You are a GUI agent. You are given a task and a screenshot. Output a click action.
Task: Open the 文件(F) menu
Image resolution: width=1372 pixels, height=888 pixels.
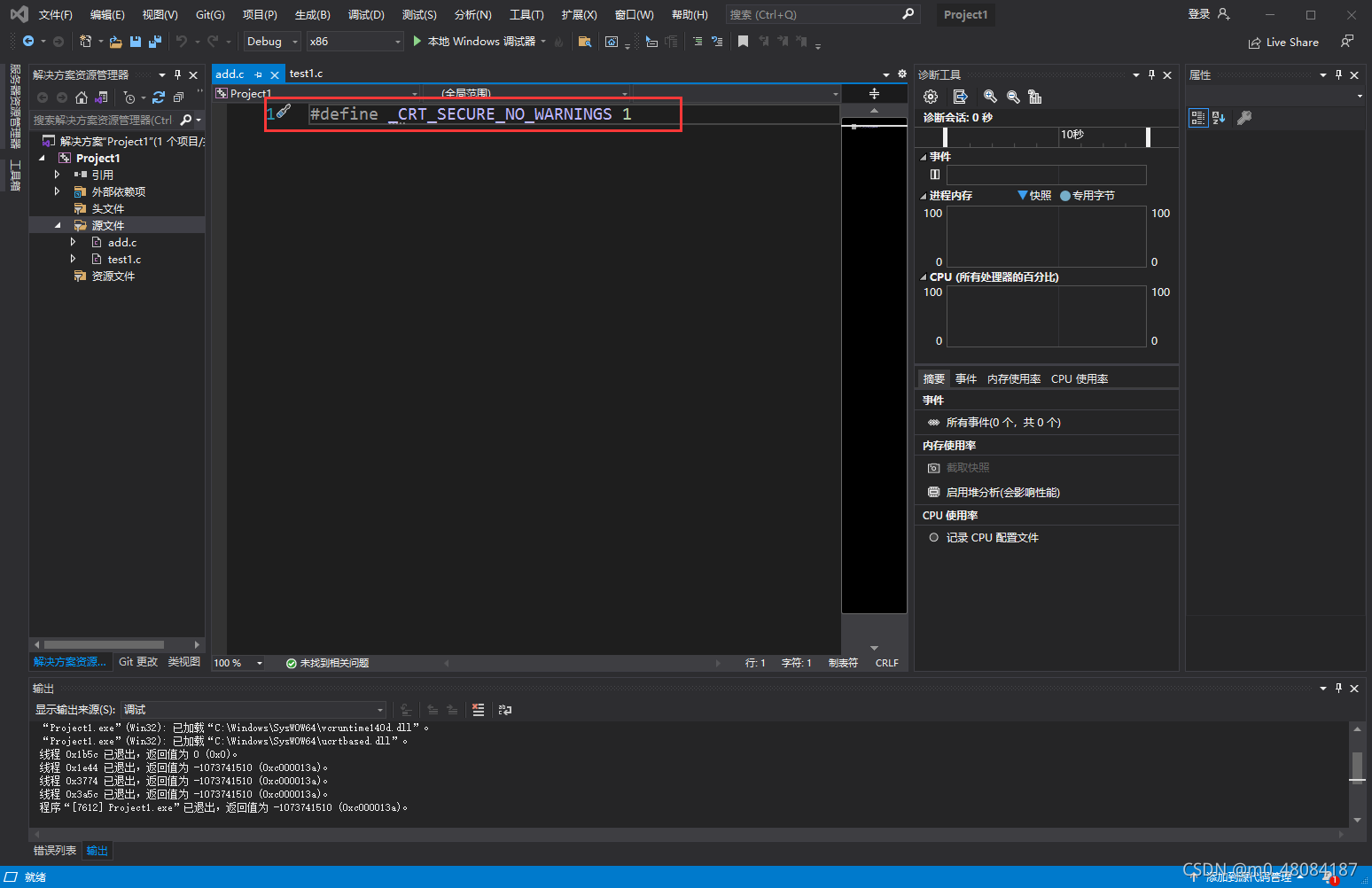pyautogui.click(x=55, y=14)
